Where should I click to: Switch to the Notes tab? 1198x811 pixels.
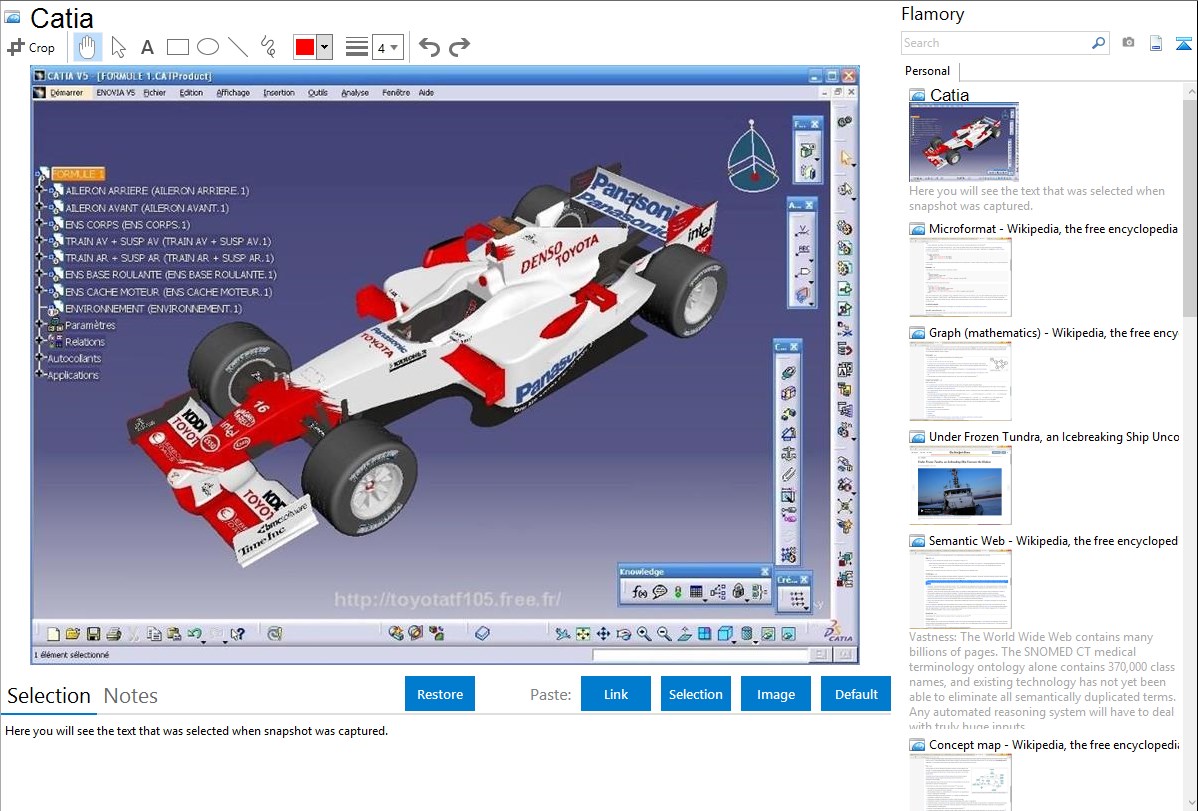point(131,696)
